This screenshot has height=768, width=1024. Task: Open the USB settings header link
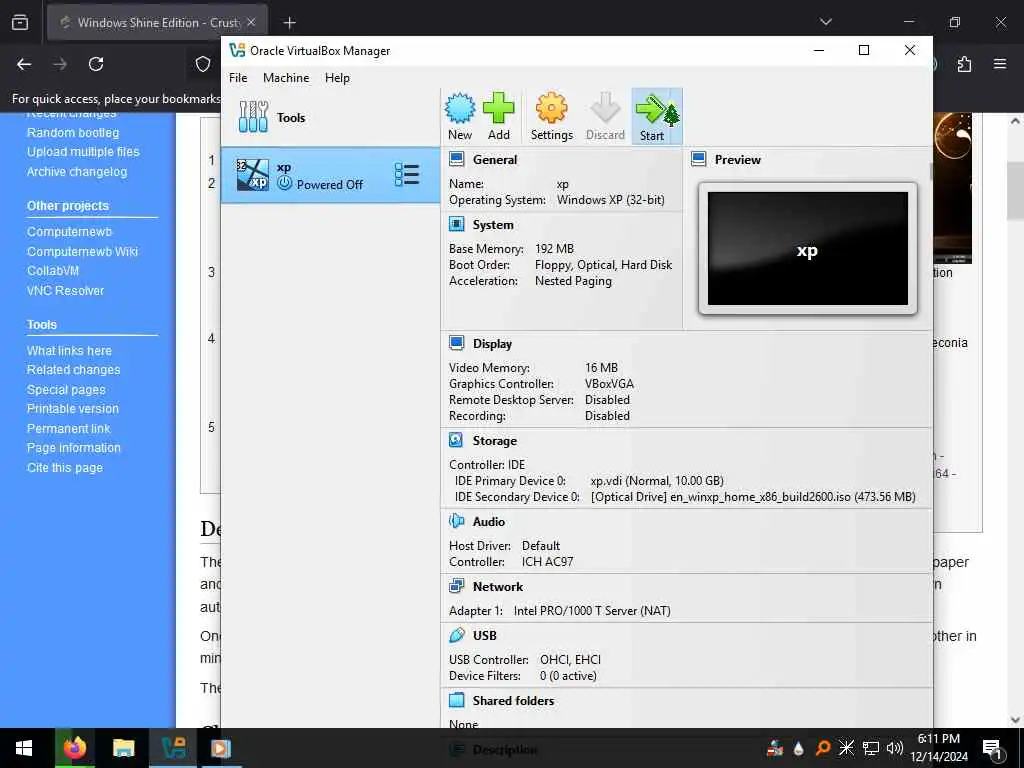tap(485, 635)
